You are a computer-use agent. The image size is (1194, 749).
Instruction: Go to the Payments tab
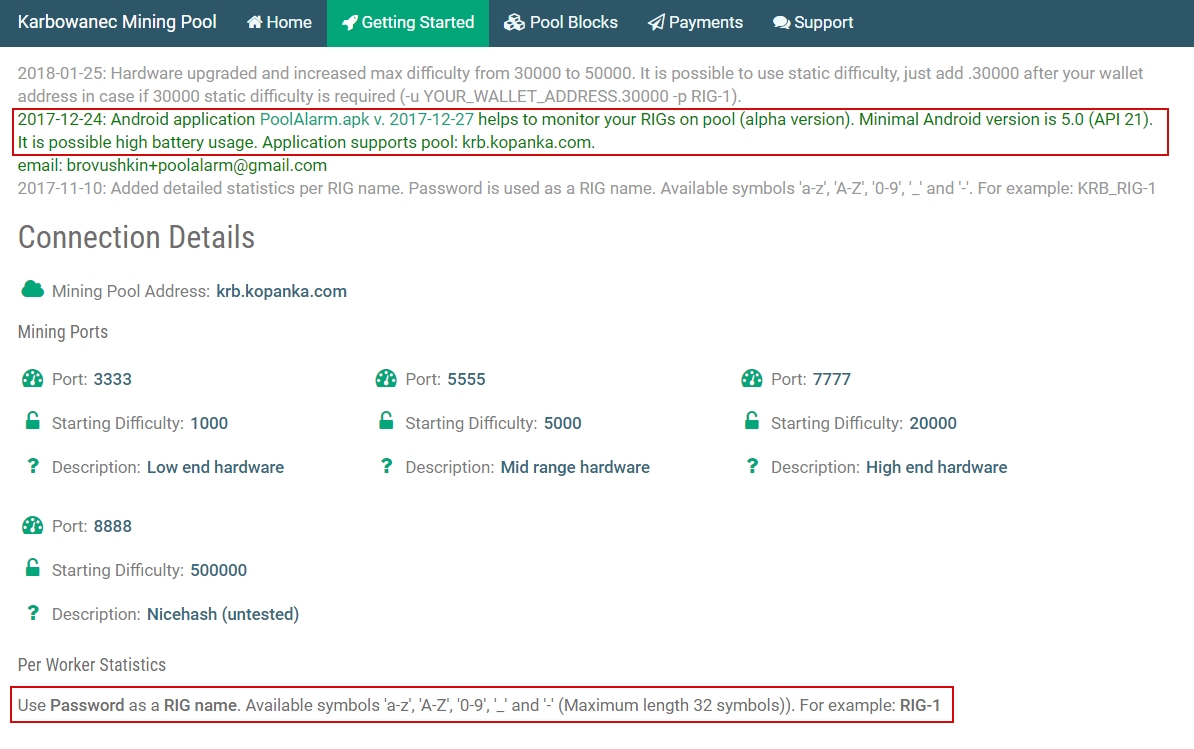click(695, 23)
